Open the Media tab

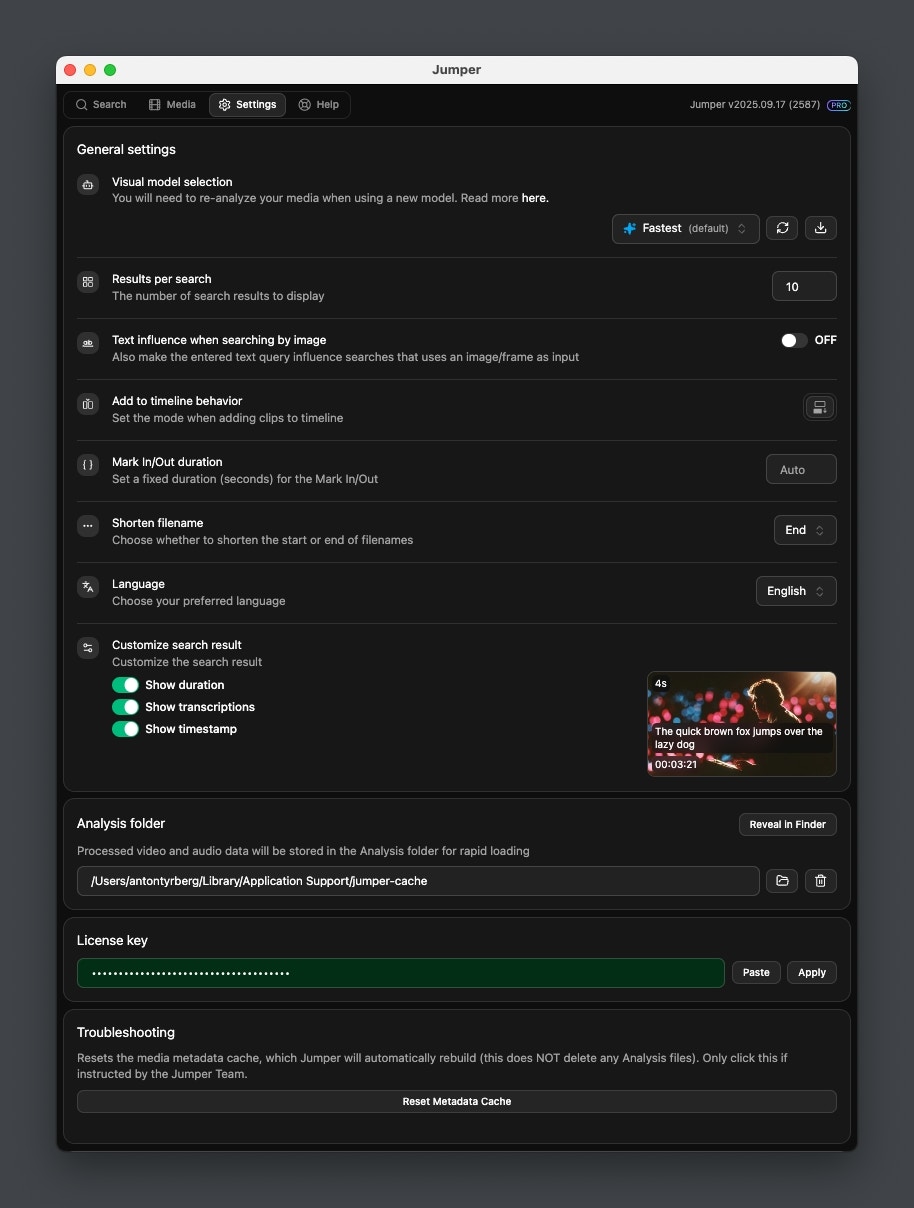[x=172, y=105]
